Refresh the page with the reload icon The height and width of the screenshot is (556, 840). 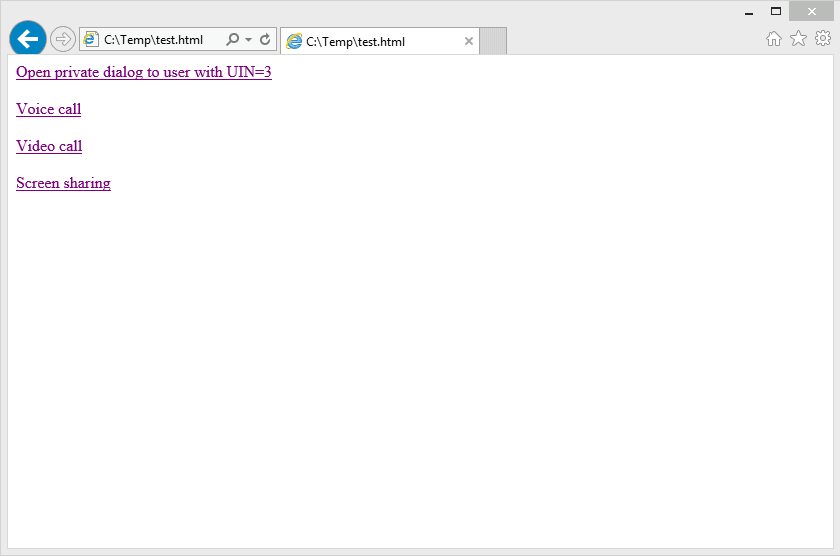click(x=265, y=40)
